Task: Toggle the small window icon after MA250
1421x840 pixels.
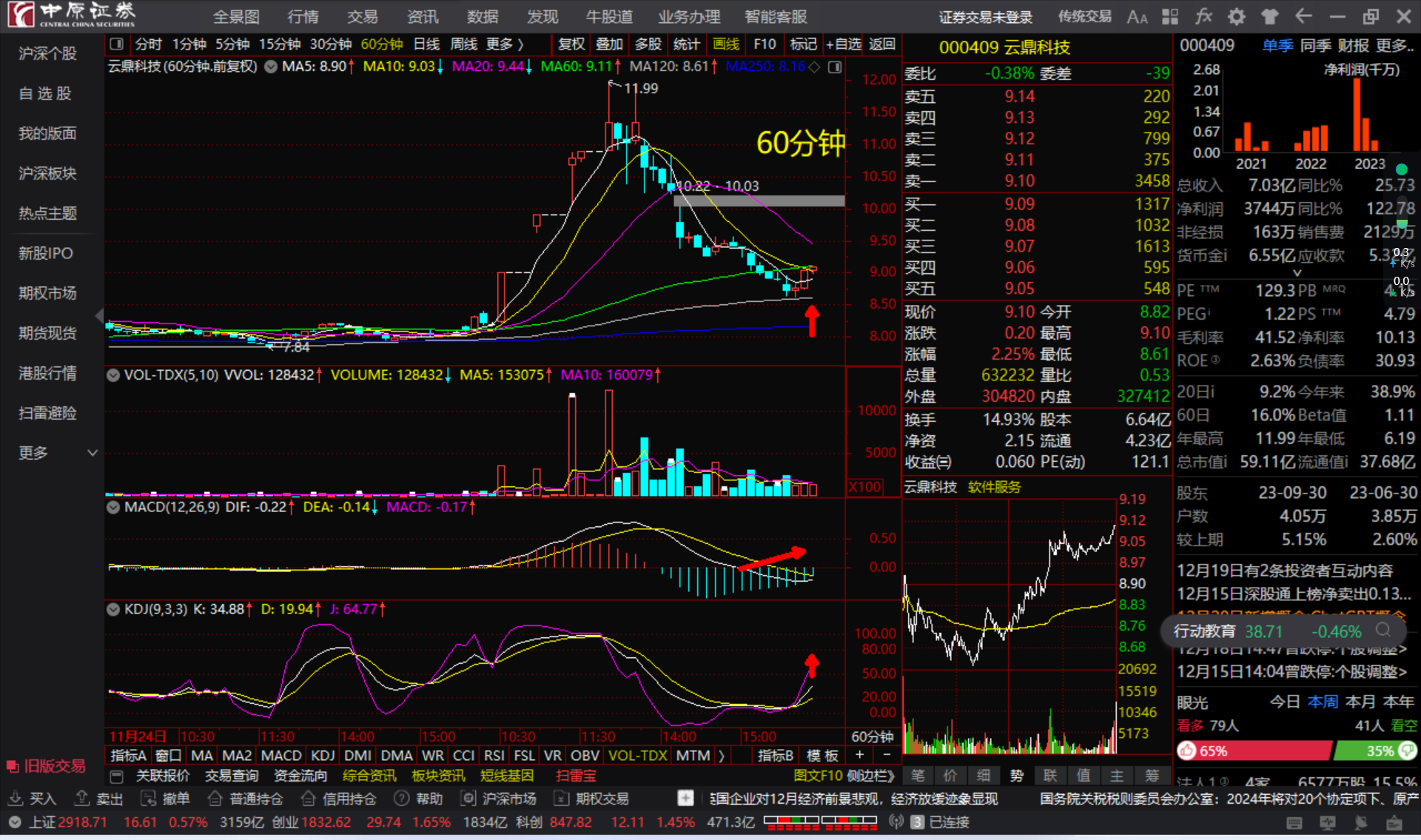Action: click(835, 67)
